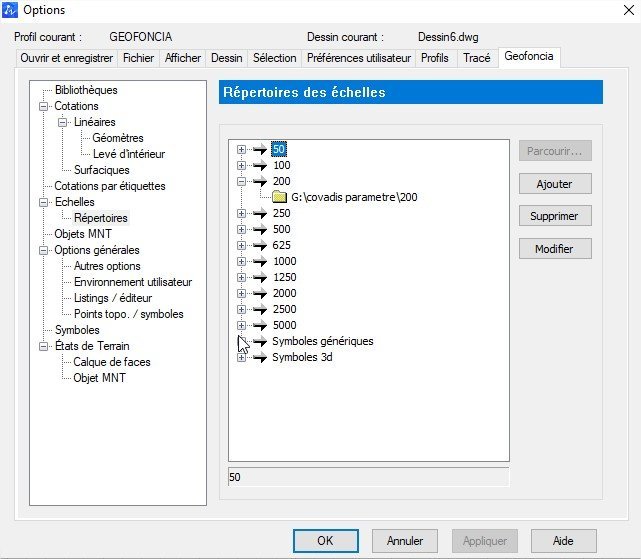Viewport: 641px width, 559px height.
Task: Click the arrow icon beside scale 200
Action: [260, 181]
